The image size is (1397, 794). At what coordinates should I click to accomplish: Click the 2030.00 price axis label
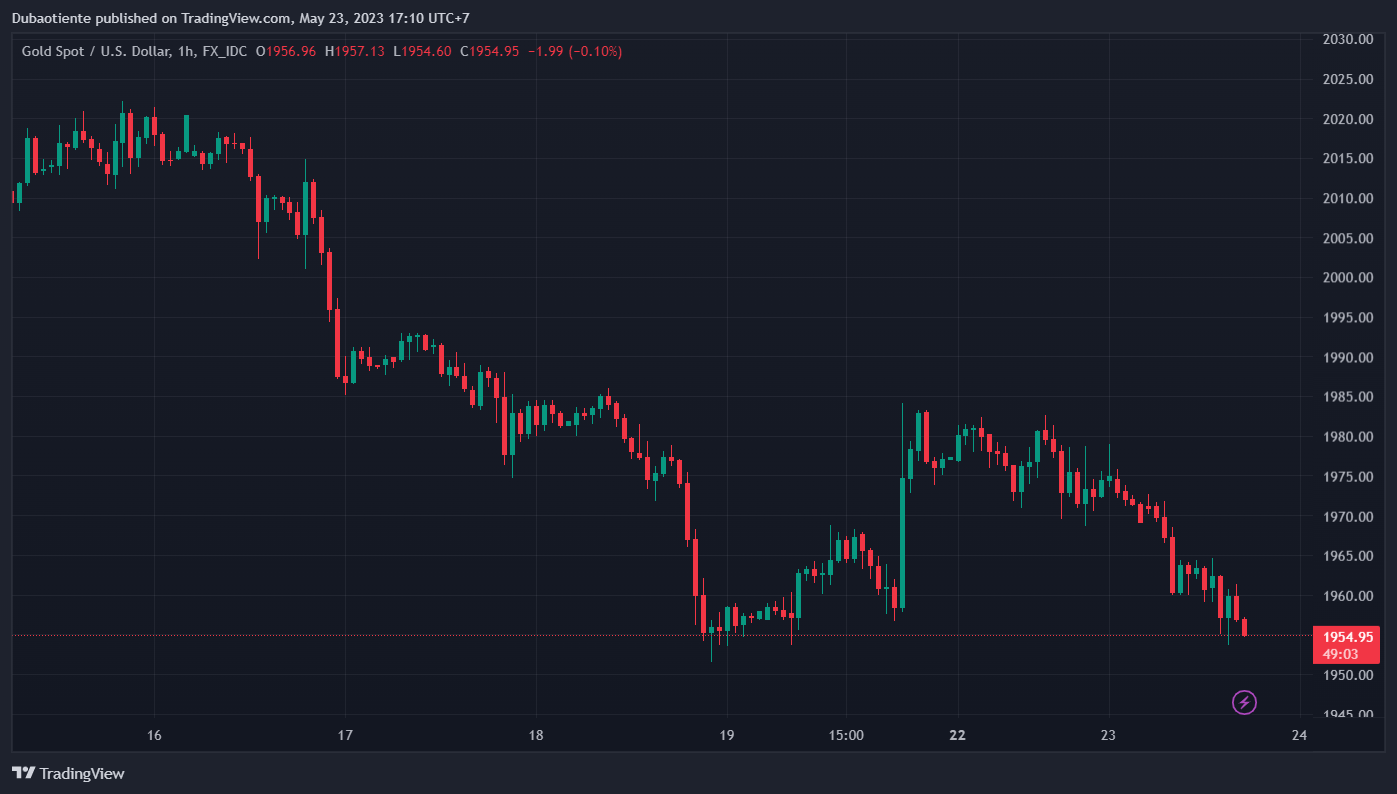point(1346,39)
